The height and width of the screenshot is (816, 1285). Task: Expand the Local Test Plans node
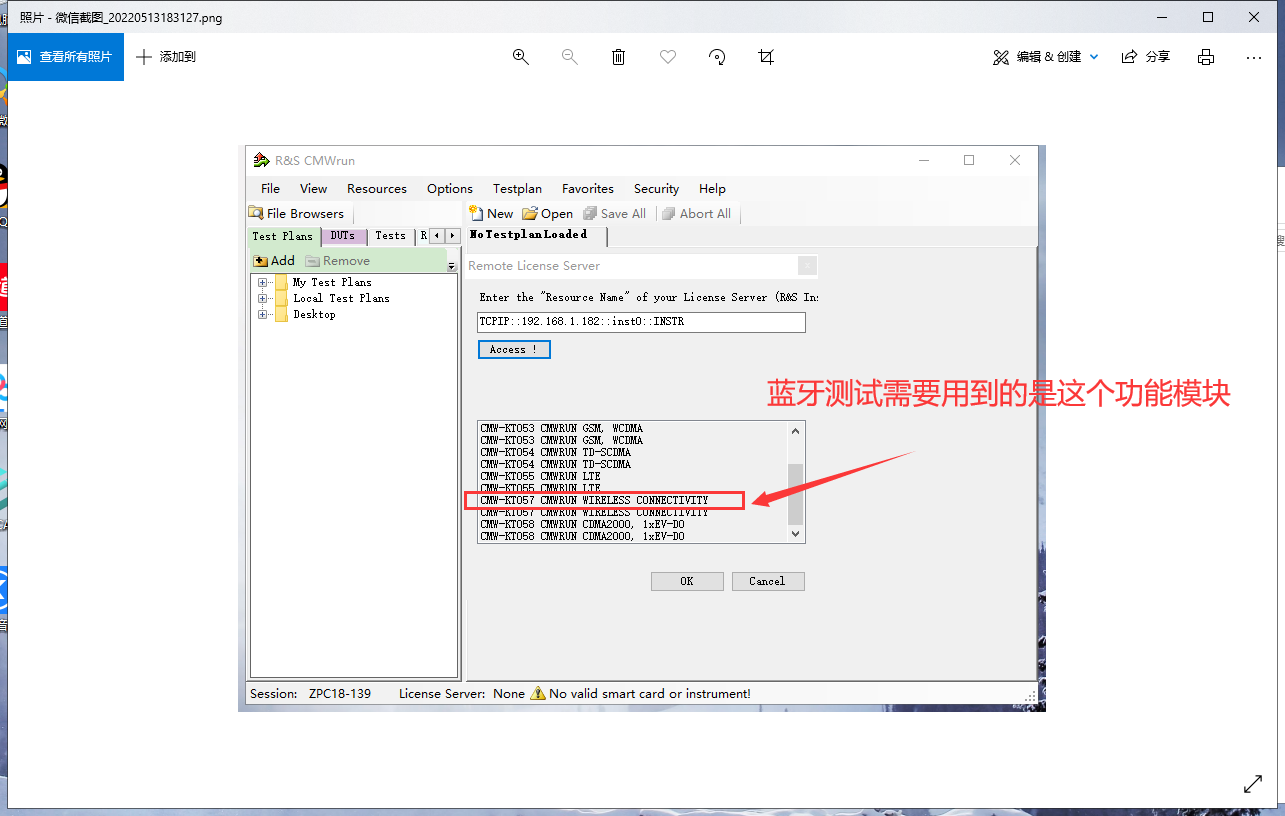263,298
